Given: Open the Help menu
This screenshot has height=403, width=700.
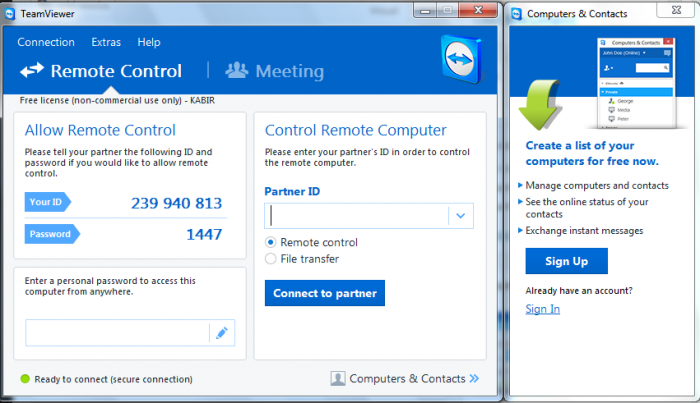Looking at the screenshot, I should [149, 42].
